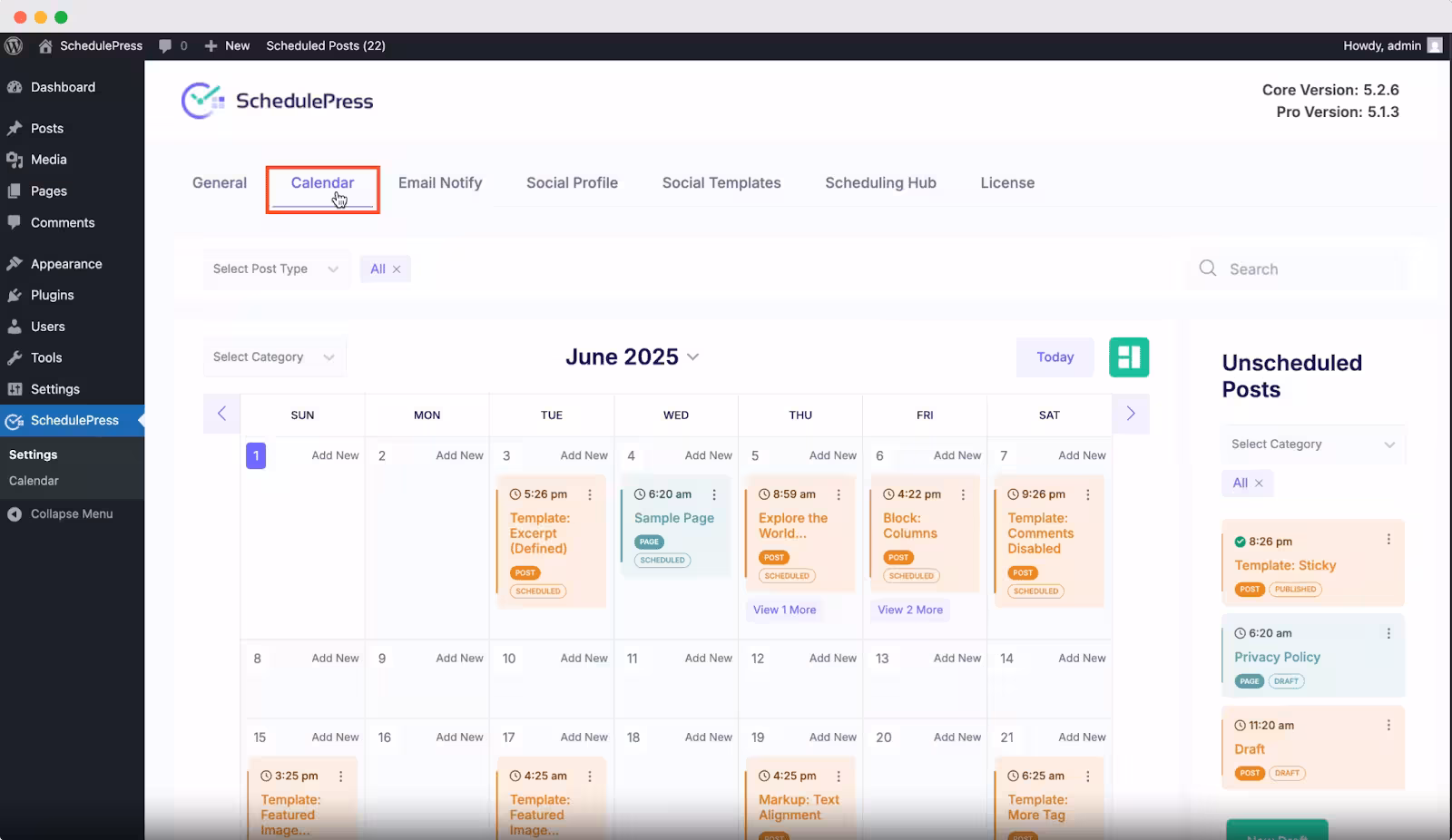This screenshot has height=840, width=1452.
Task: Open the June 2025 month selector
Action: click(632, 357)
